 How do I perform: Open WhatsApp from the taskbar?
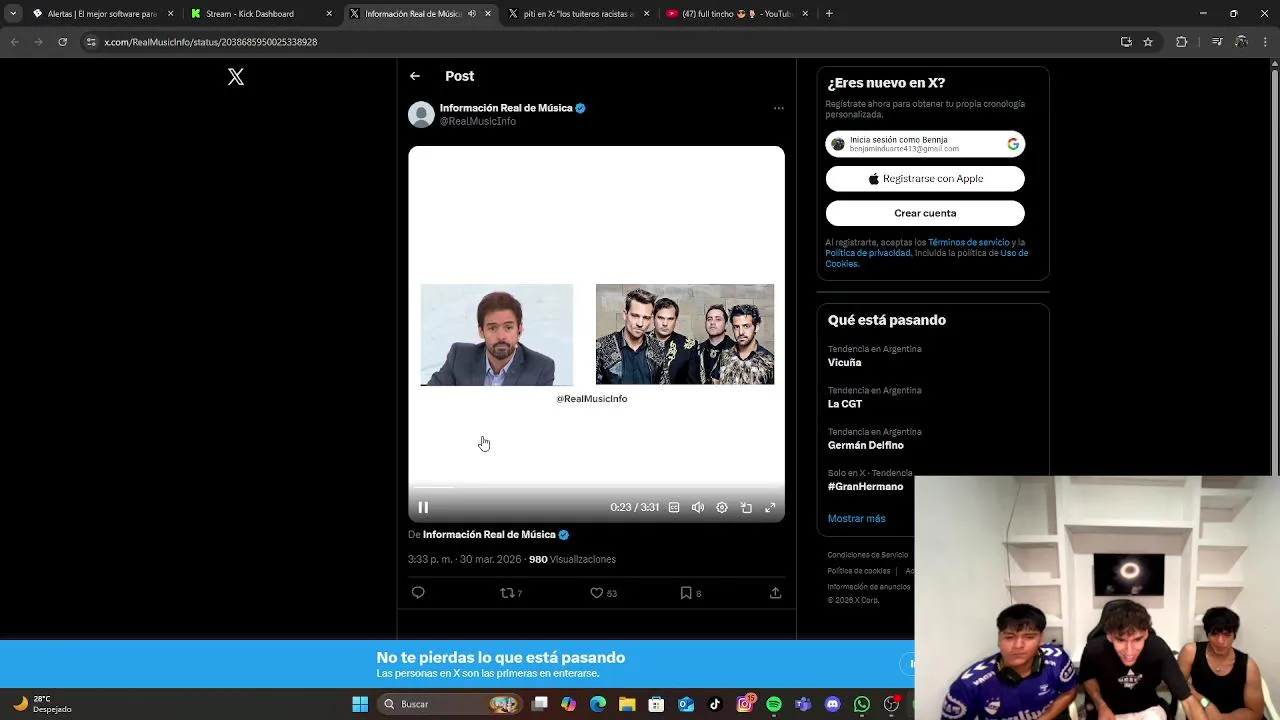(x=862, y=704)
